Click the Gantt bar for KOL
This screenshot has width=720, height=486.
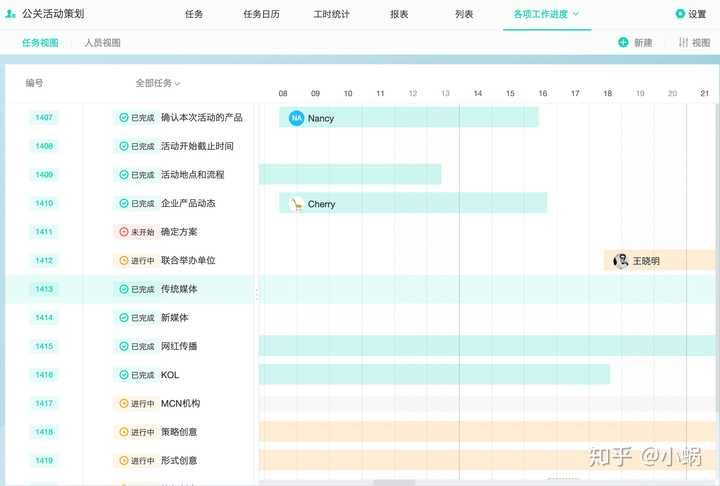coord(434,374)
